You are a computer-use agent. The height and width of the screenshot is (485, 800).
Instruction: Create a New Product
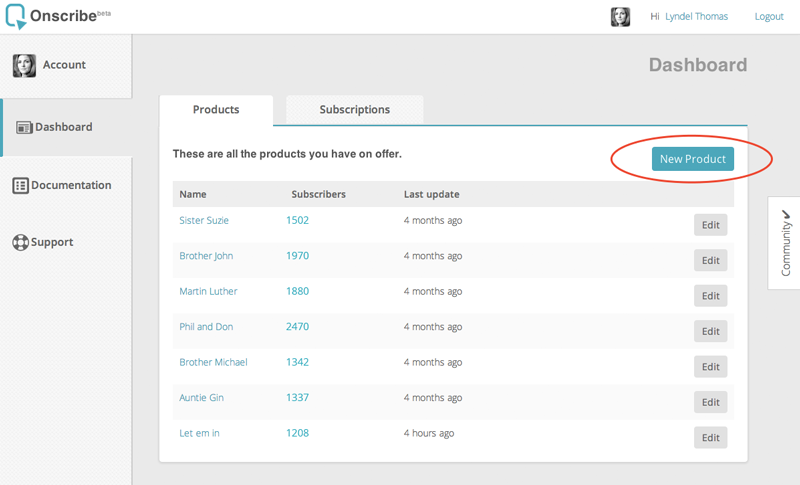coord(693,159)
